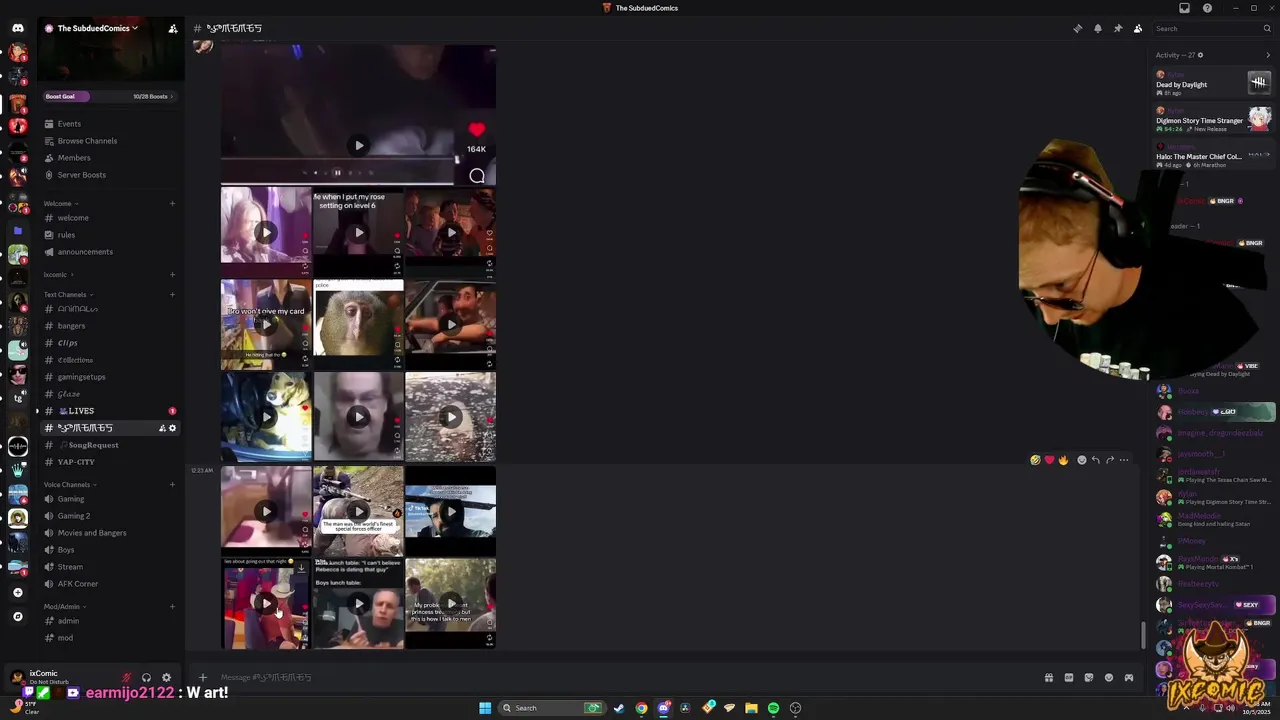The width and height of the screenshot is (1280, 720).
Task: Seek on the top video progress bar
Action: [x=340, y=157]
